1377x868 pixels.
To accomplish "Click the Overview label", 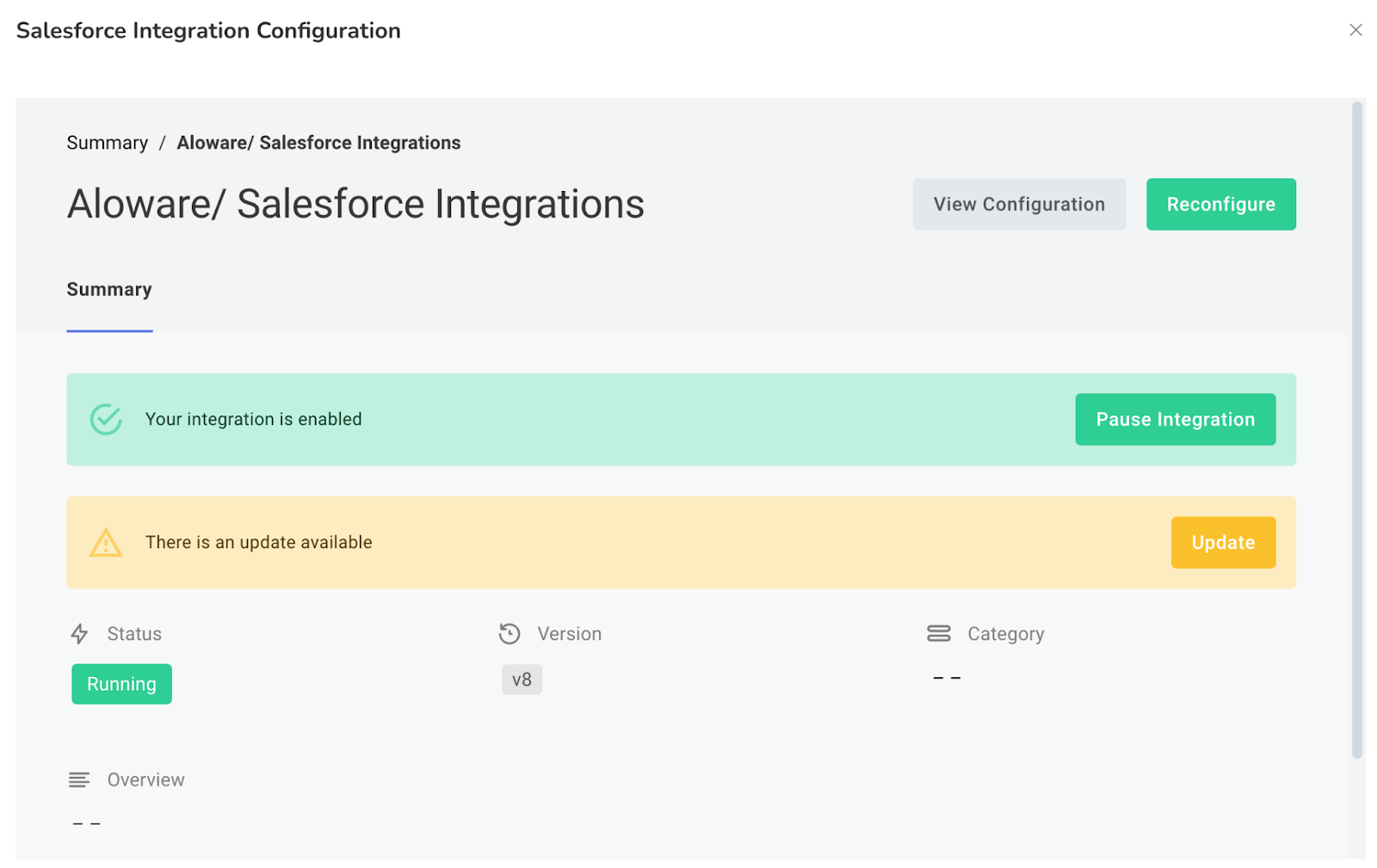I will 145,780.
